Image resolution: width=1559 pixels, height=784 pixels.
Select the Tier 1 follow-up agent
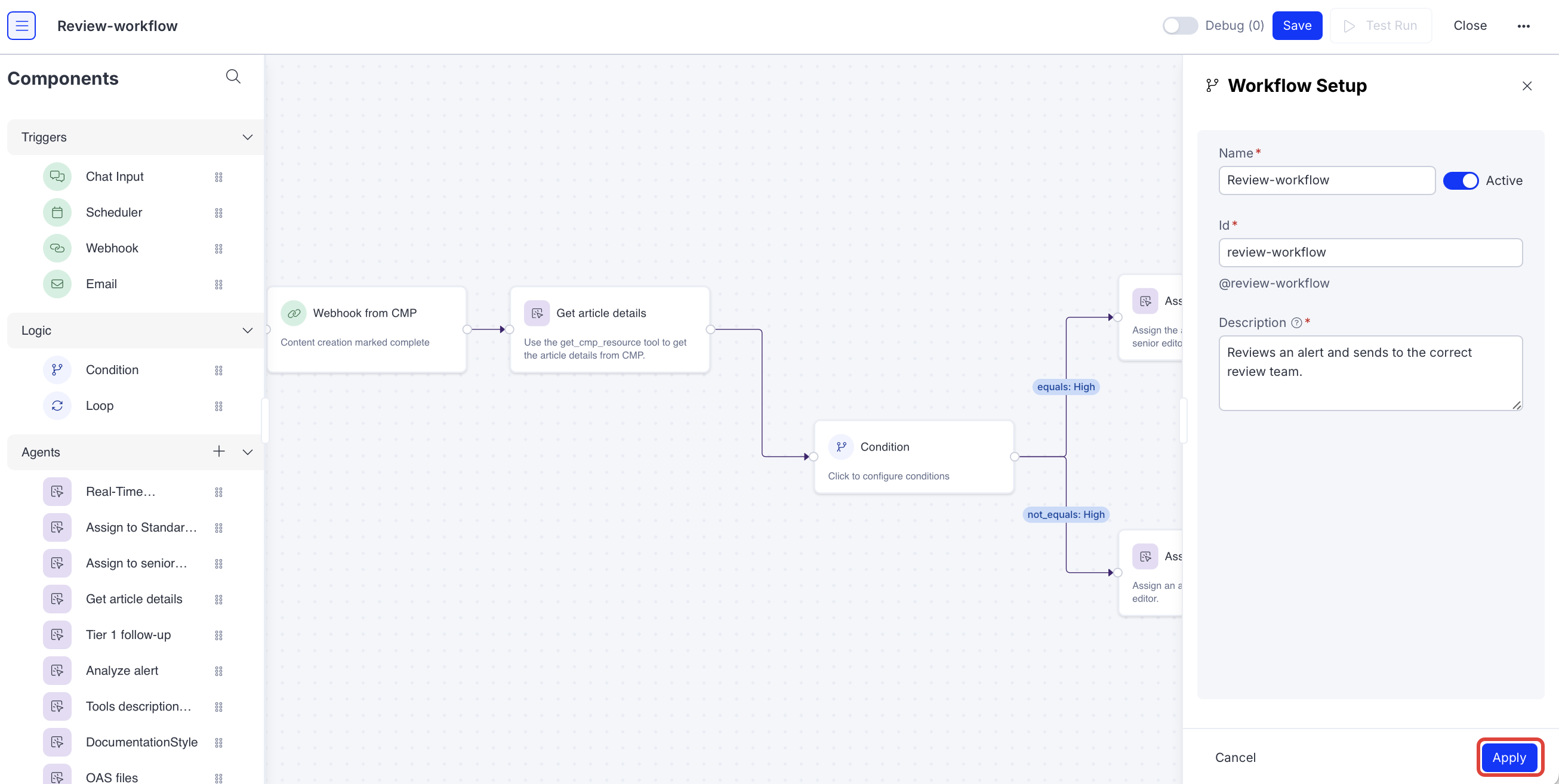click(128, 635)
